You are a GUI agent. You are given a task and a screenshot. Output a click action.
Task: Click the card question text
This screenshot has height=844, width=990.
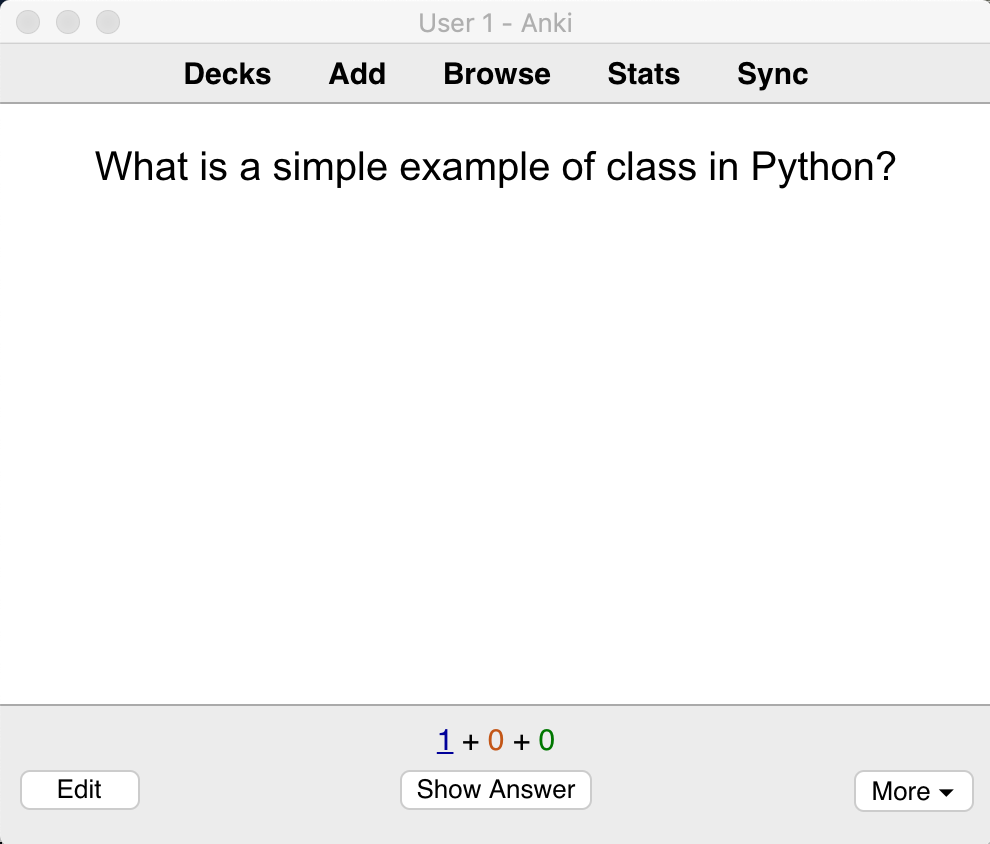(x=495, y=167)
